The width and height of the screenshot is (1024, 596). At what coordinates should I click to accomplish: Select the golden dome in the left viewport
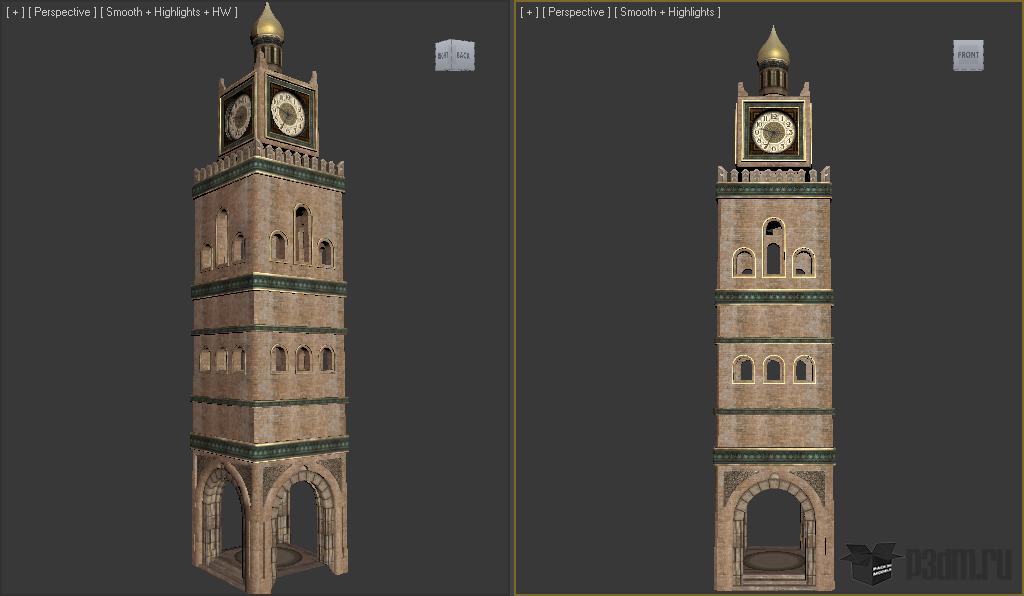pos(267,22)
